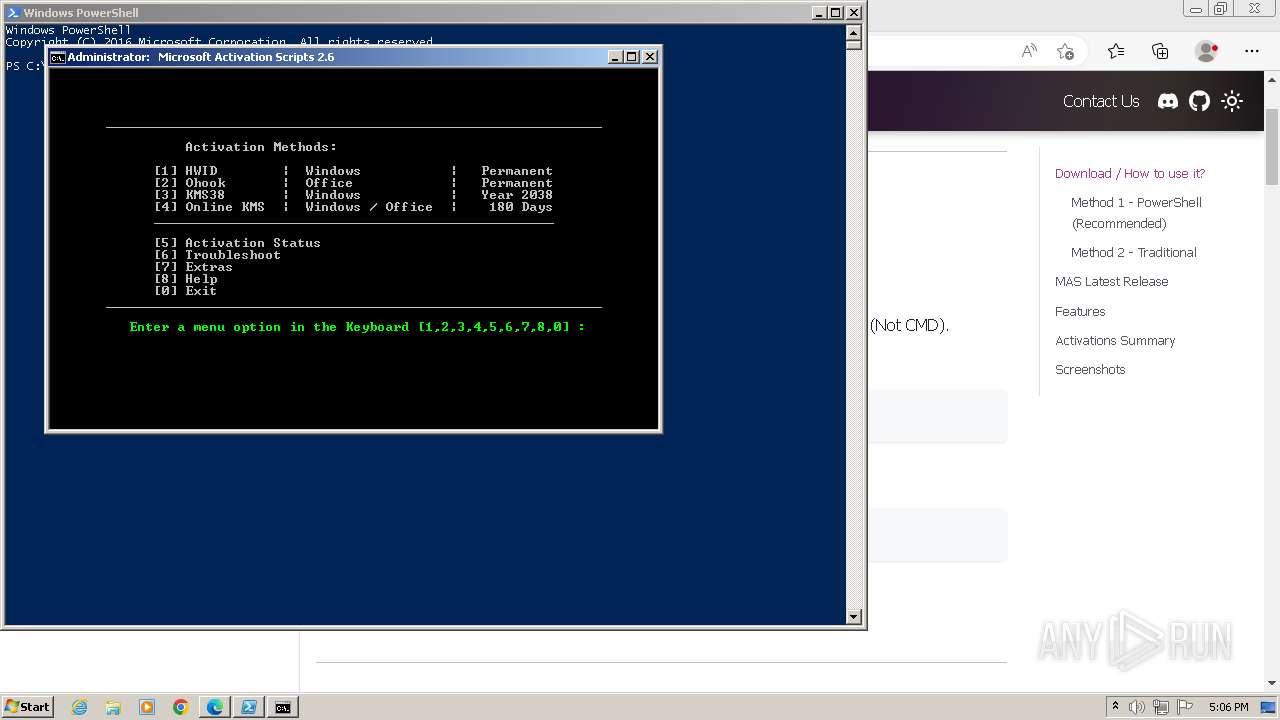Open Action Center flag tray icon

(x=1185, y=707)
